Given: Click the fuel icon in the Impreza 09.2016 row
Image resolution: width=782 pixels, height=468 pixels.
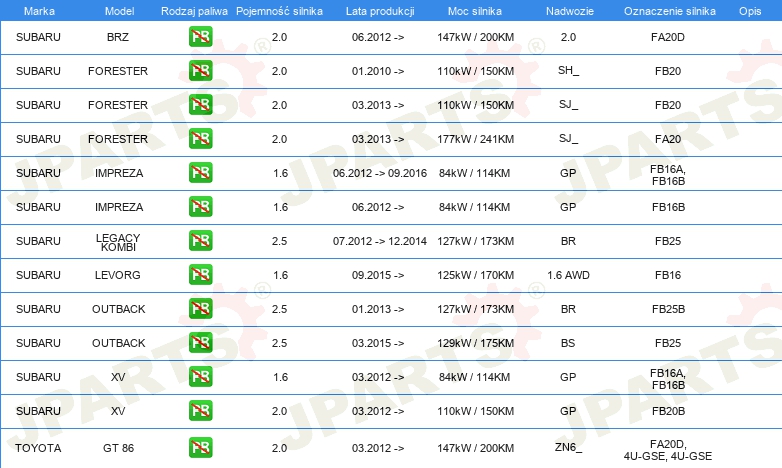Looking at the screenshot, I should point(200,172).
